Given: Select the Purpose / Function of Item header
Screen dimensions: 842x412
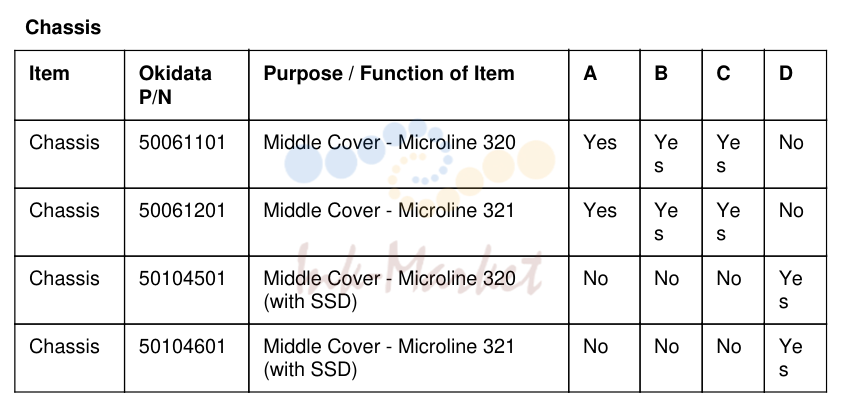Looking at the screenshot, I should click(x=389, y=74).
